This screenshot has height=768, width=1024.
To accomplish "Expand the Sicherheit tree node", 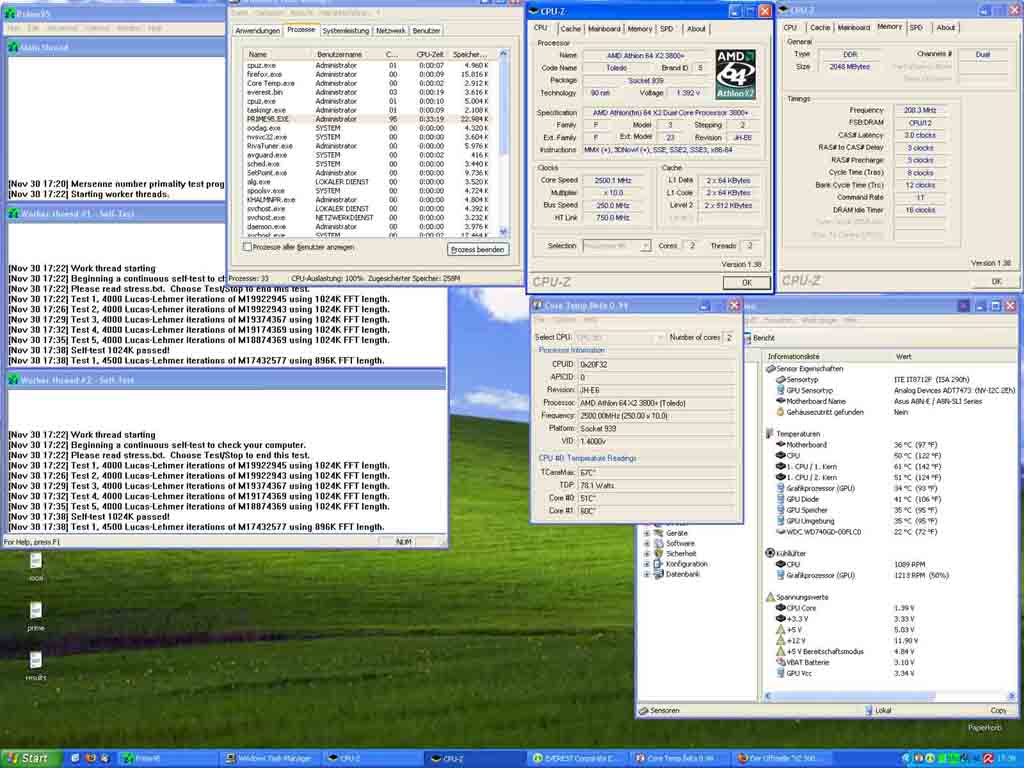I will click(x=647, y=554).
